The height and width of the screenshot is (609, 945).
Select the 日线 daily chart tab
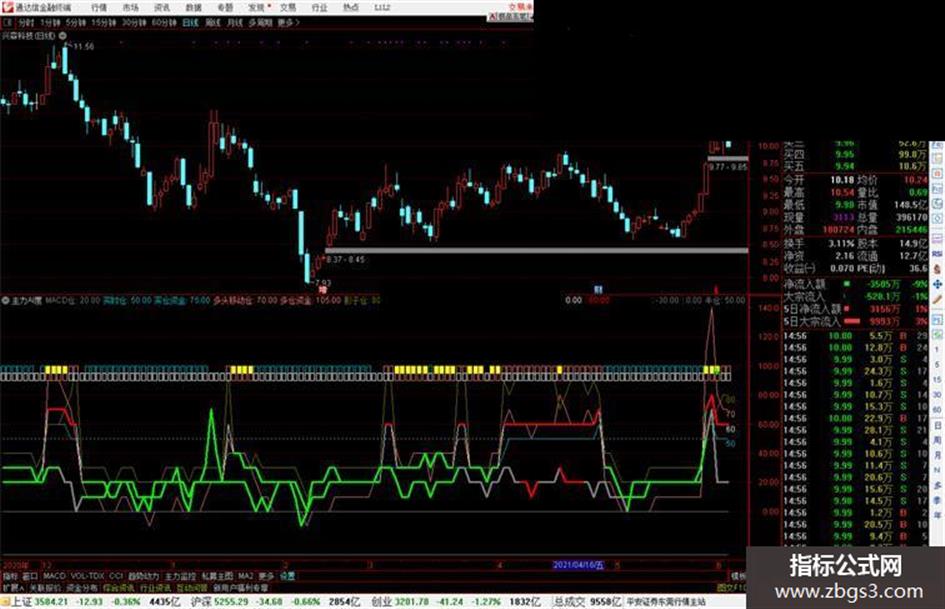coord(190,22)
